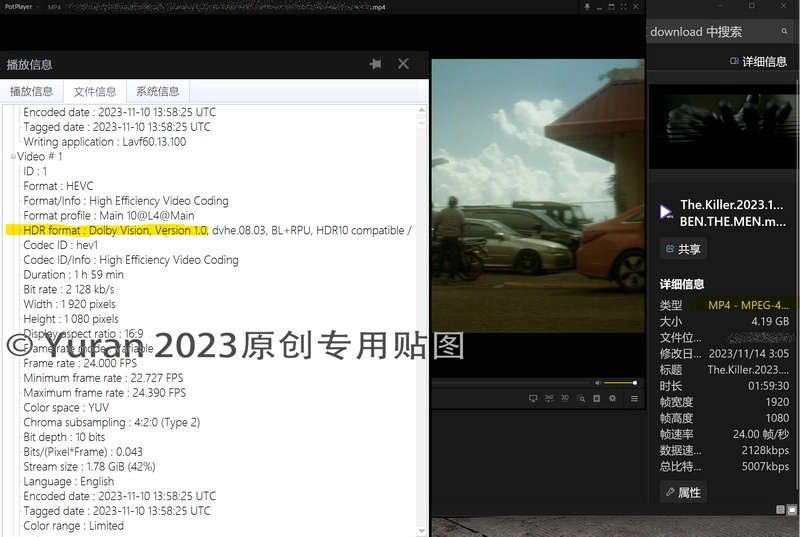Click the MP4 - MPEG-4 type value

(x=748, y=305)
